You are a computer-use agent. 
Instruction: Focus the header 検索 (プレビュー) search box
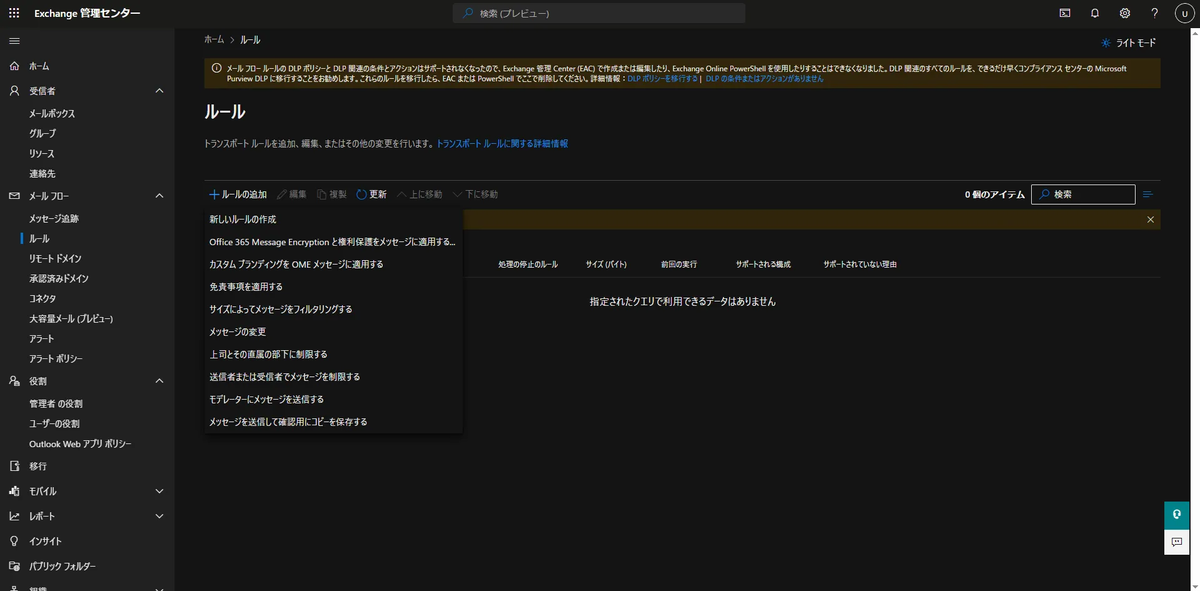[x=599, y=13]
